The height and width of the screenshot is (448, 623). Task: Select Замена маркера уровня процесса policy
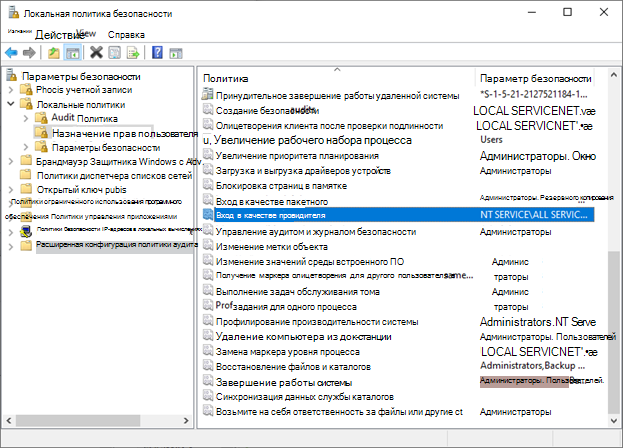point(287,352)
